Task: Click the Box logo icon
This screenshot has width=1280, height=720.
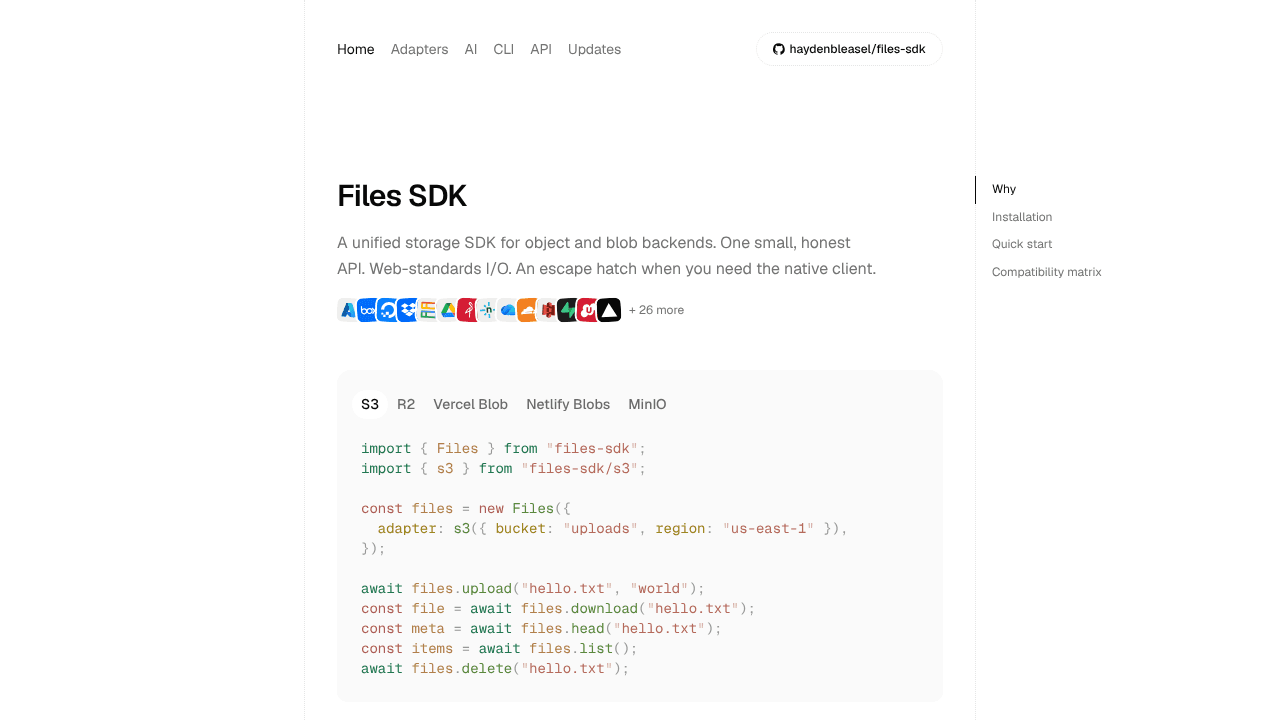Action: (368, 310)
